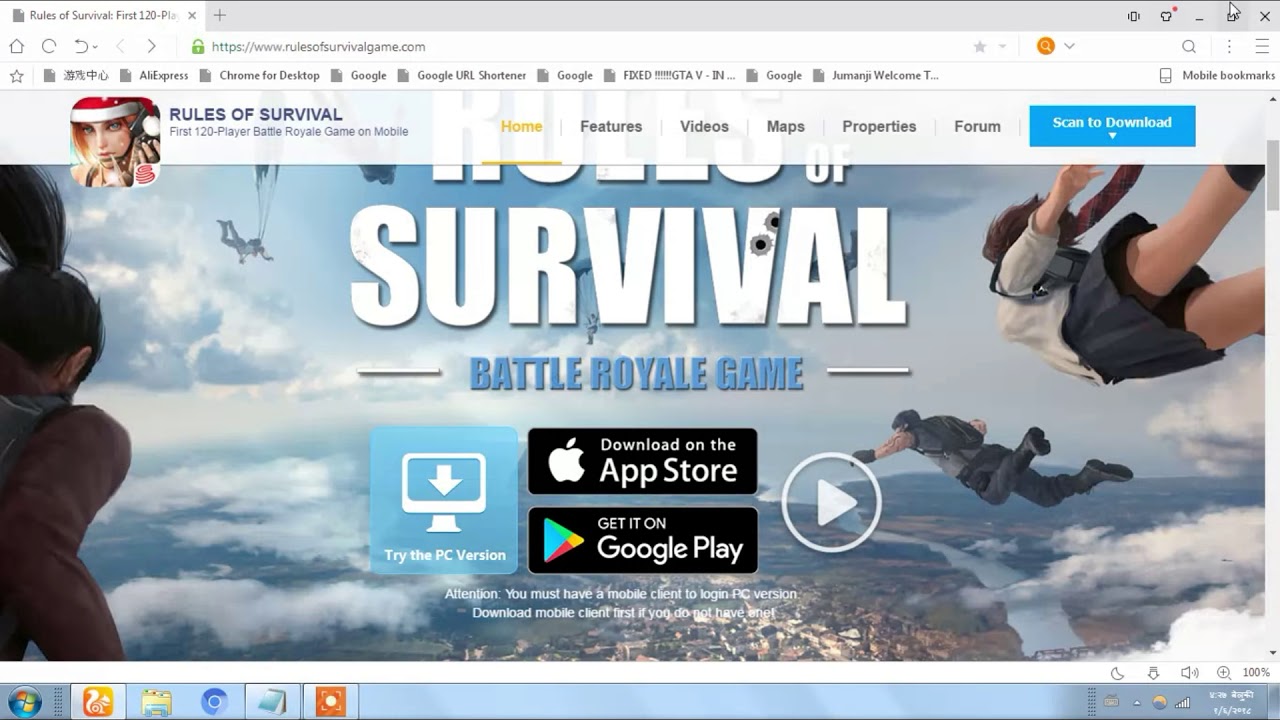Click the orange search engine icon
The width and height of the screenshot is (1280, 720).
coord(1046,46)
